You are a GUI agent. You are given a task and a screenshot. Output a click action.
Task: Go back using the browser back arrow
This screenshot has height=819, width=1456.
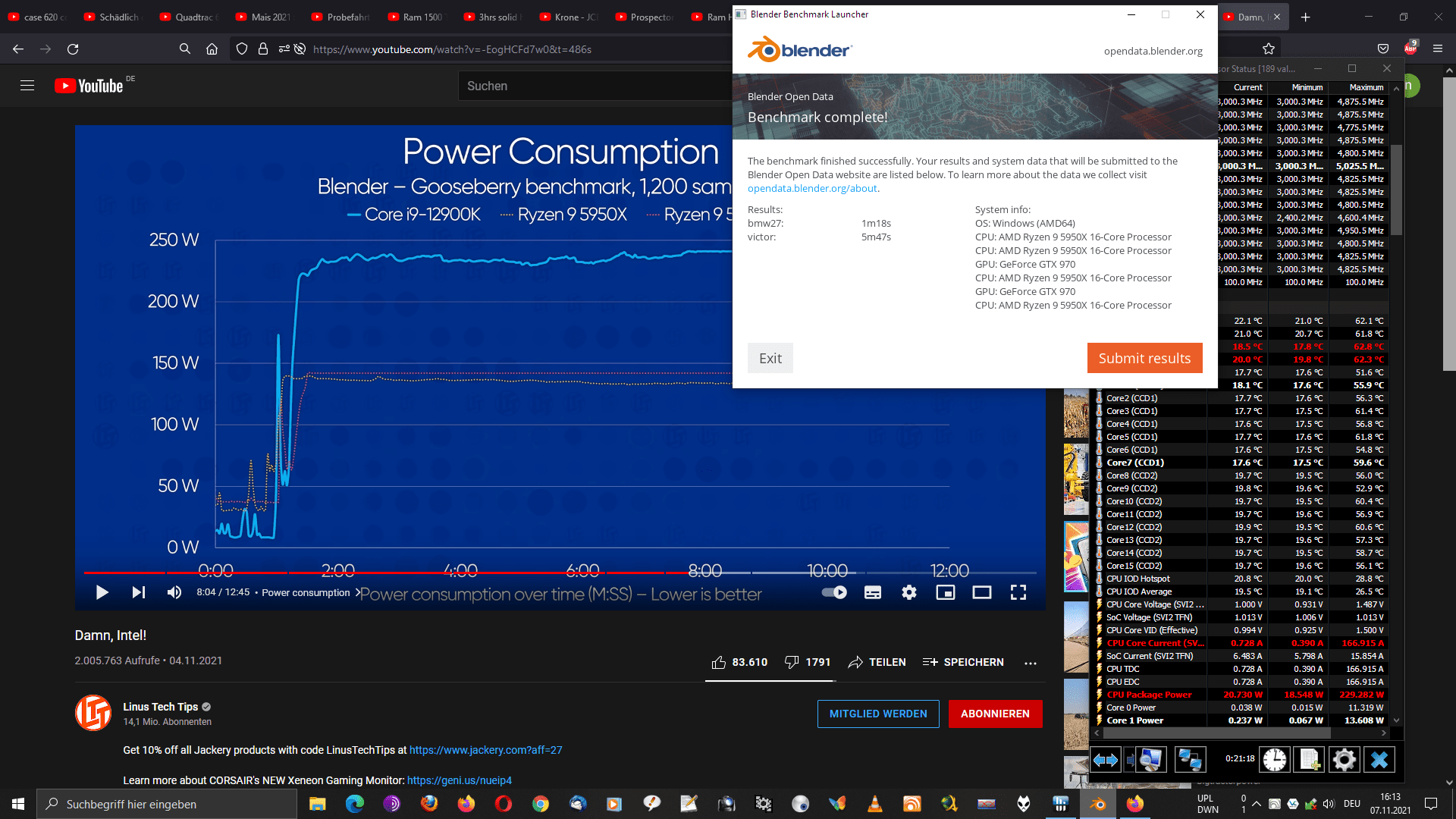click(18, 49)
